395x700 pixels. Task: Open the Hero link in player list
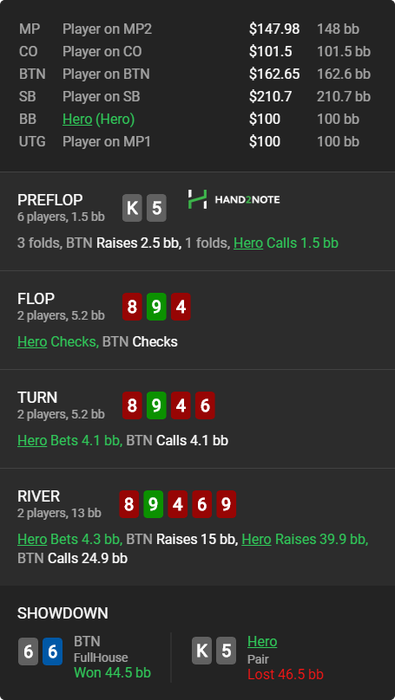(x=77, y=119)
